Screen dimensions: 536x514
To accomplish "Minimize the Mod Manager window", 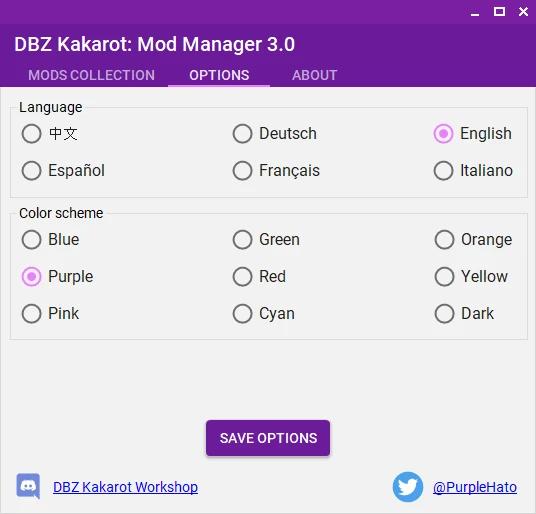I will (475, 12).
